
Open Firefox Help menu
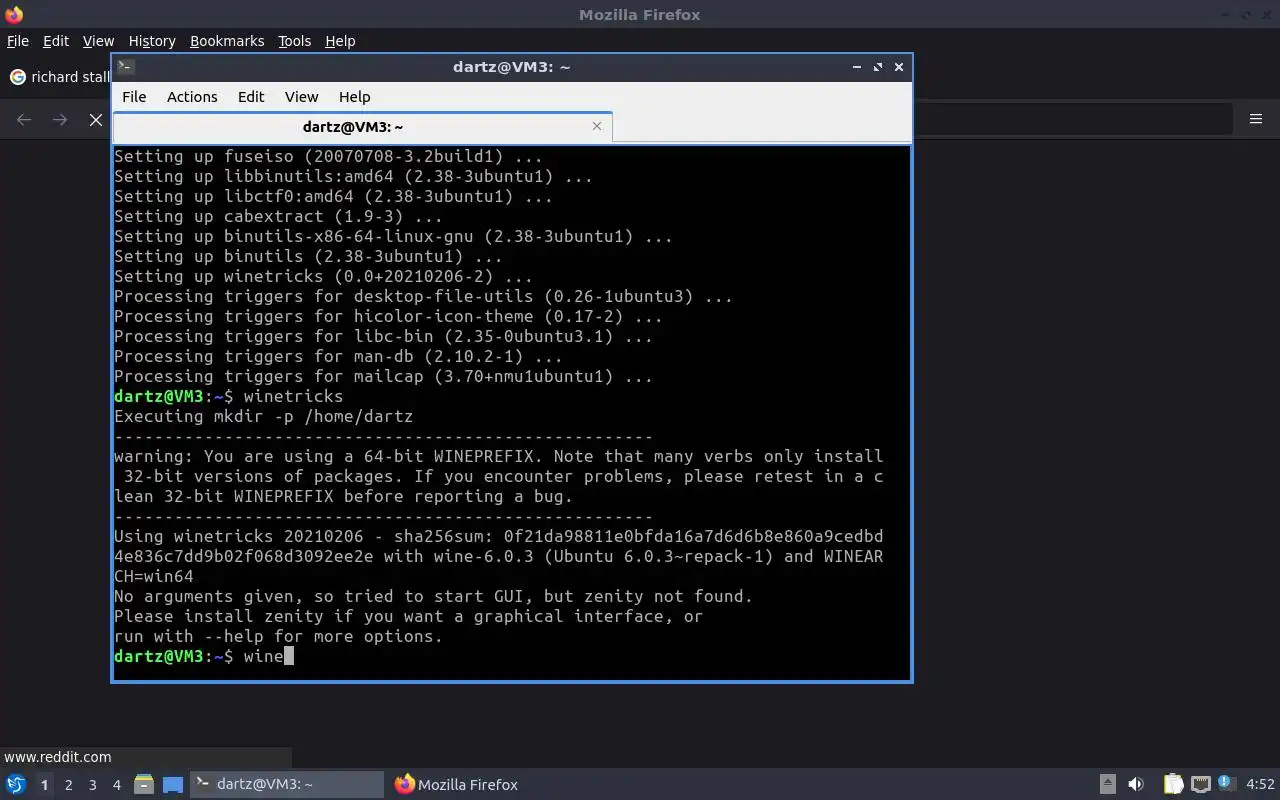click(x=340, y=41)
